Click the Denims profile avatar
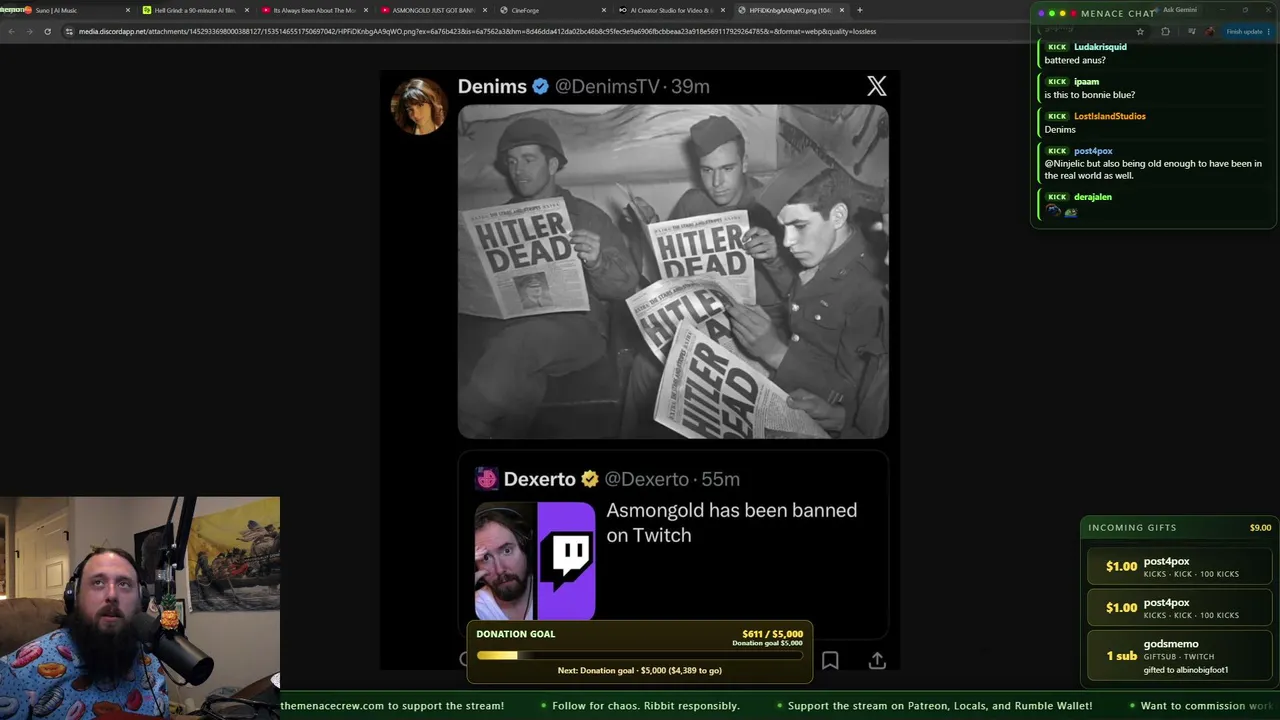Screen dimensions: 1280x720 pos(419,105)
